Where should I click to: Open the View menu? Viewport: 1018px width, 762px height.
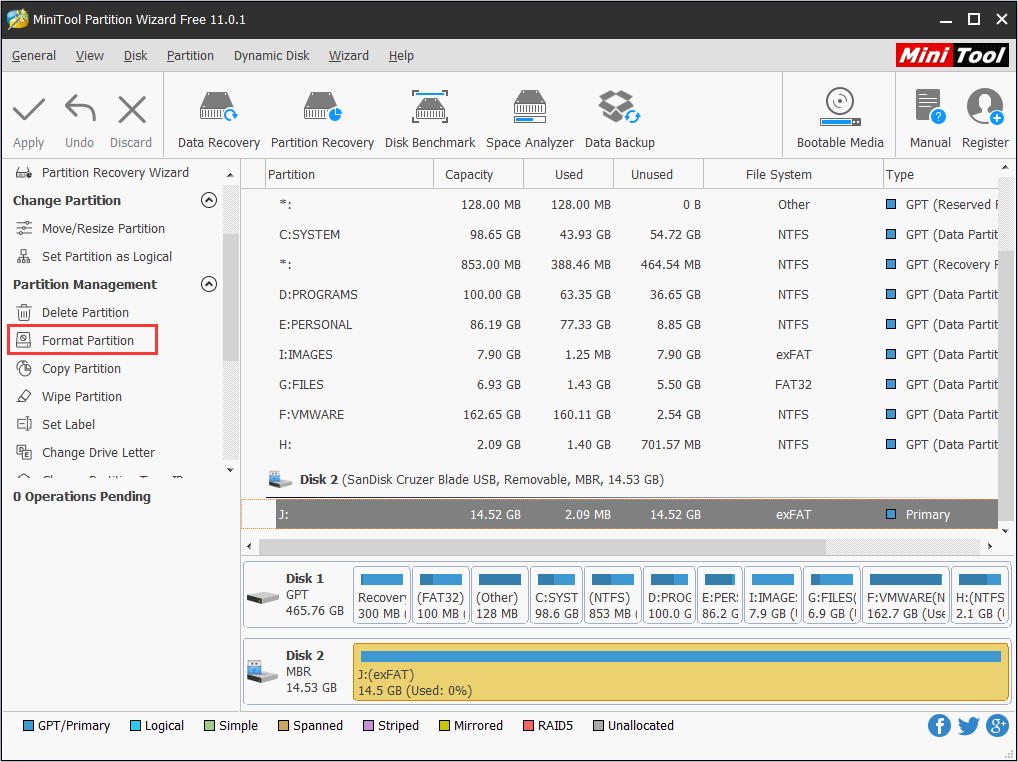(x=90, y=56)
